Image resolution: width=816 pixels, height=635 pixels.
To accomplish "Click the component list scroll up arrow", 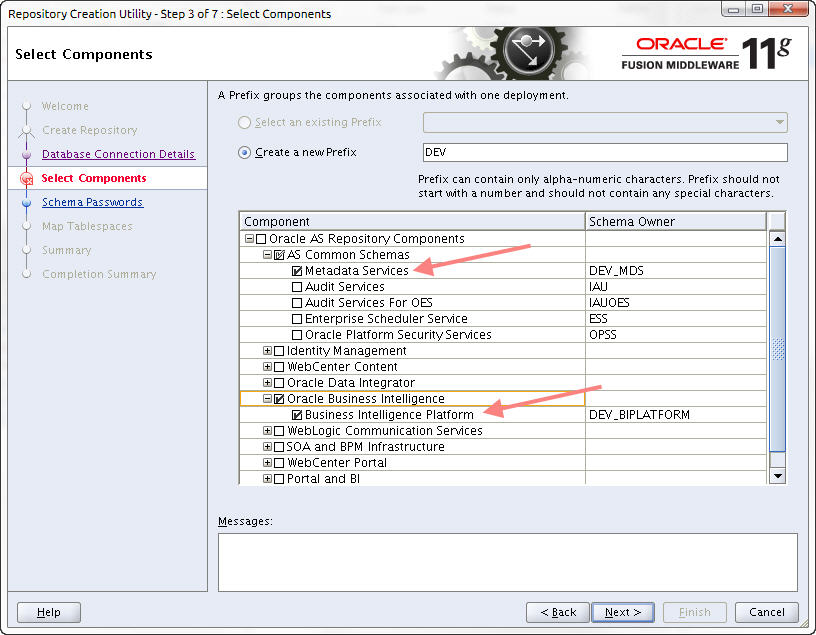I will (777, 239).
